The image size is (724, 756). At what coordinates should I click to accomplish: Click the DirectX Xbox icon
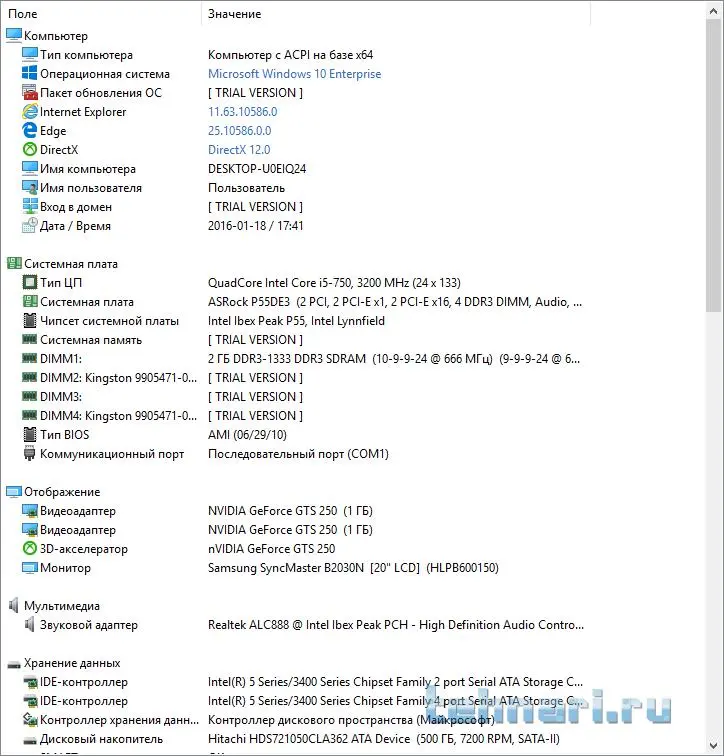coord(29,149)
